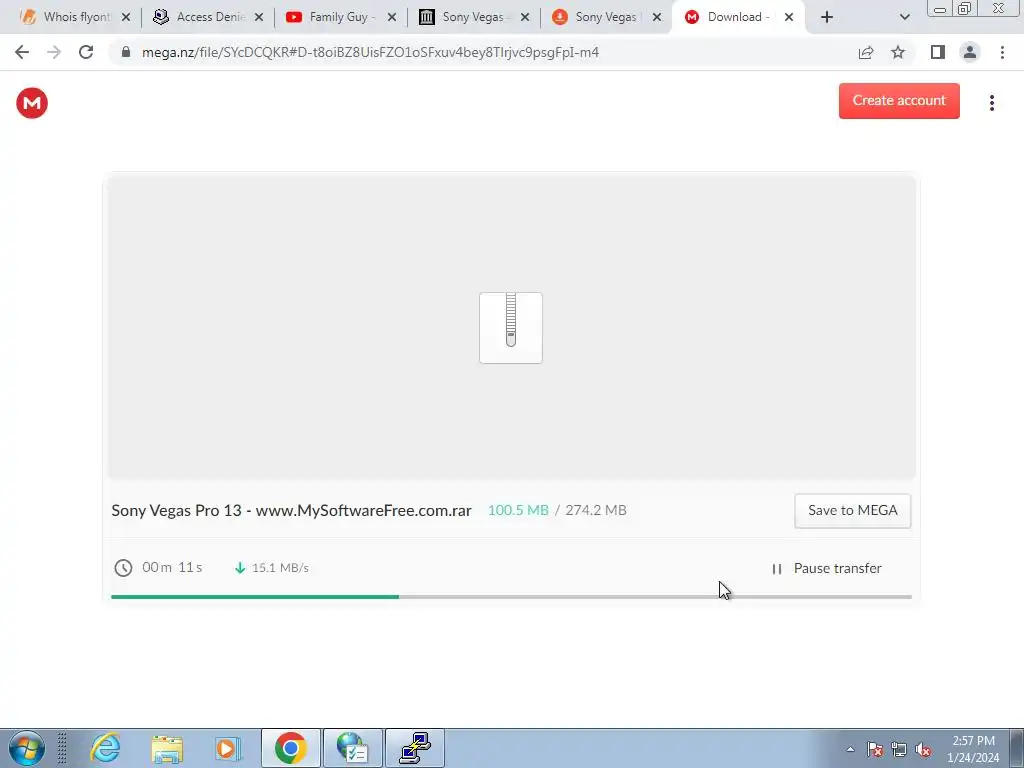Screen dimensions: 1024x768
Task: Click the MEGA logo icon
Action: pos(32,103)
